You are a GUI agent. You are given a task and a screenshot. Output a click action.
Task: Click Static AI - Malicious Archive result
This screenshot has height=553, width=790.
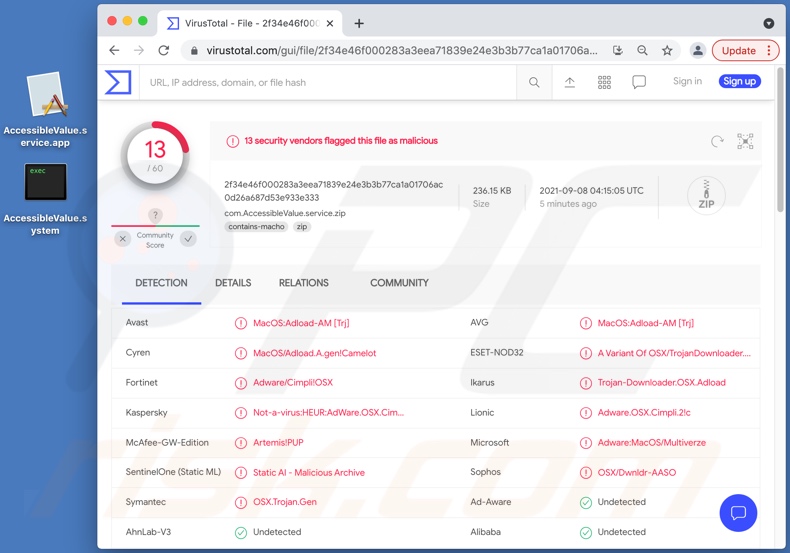pos(309,472)
